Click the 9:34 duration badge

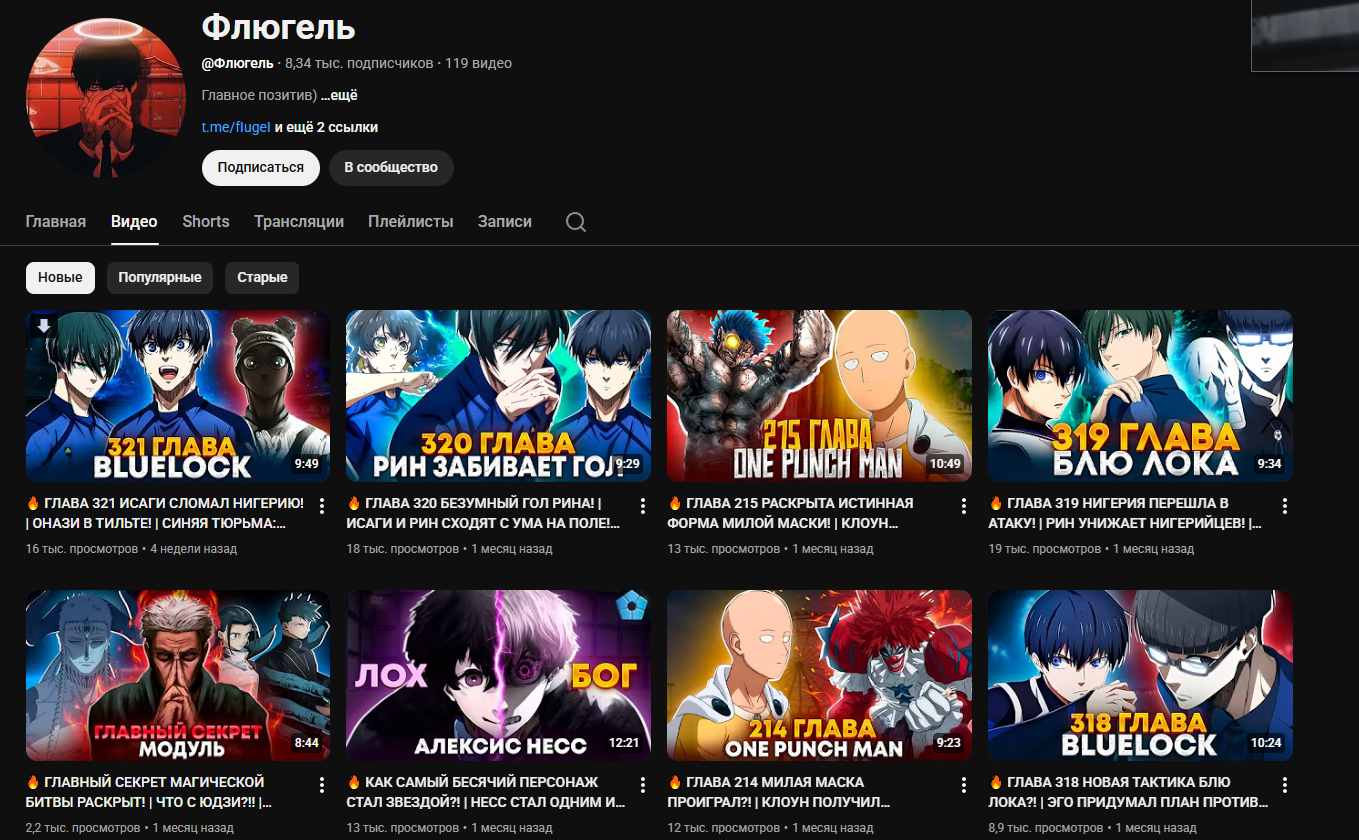pos(1269,464)
